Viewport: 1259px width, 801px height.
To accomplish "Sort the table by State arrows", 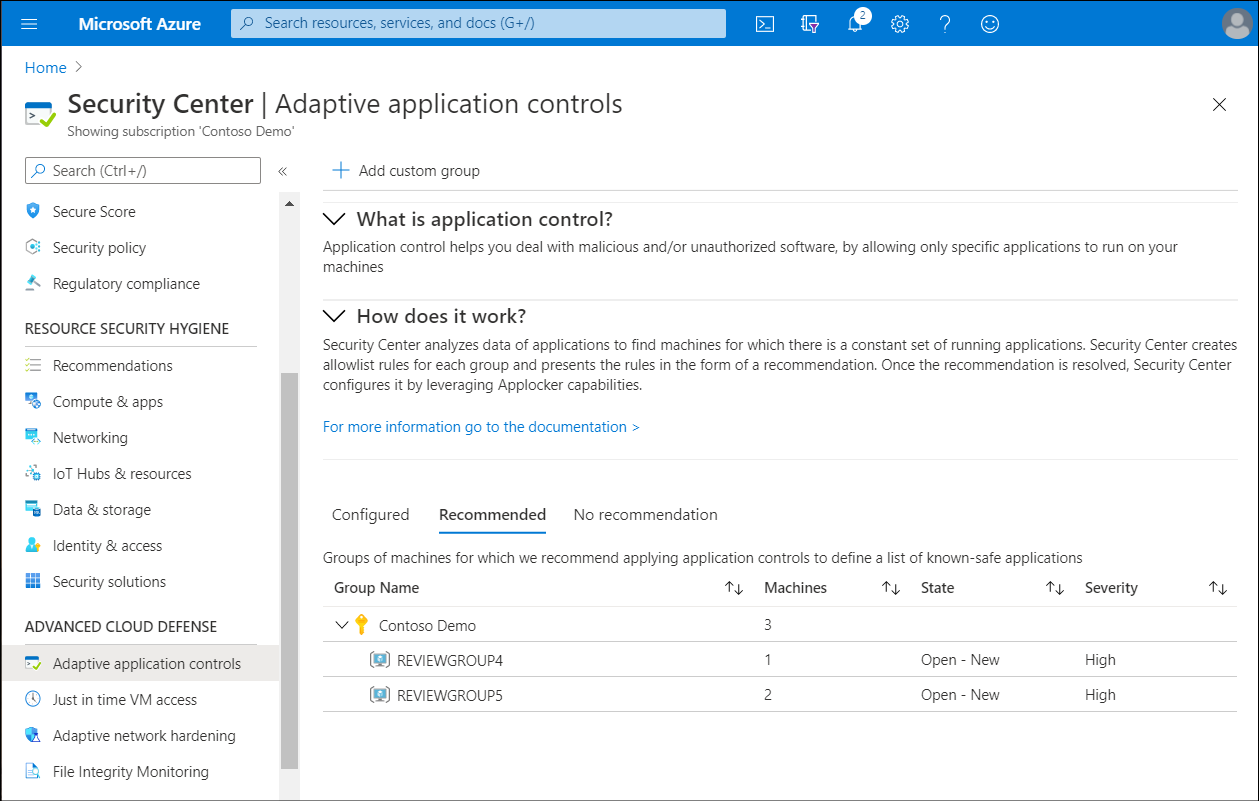I will pos(1055,588).
